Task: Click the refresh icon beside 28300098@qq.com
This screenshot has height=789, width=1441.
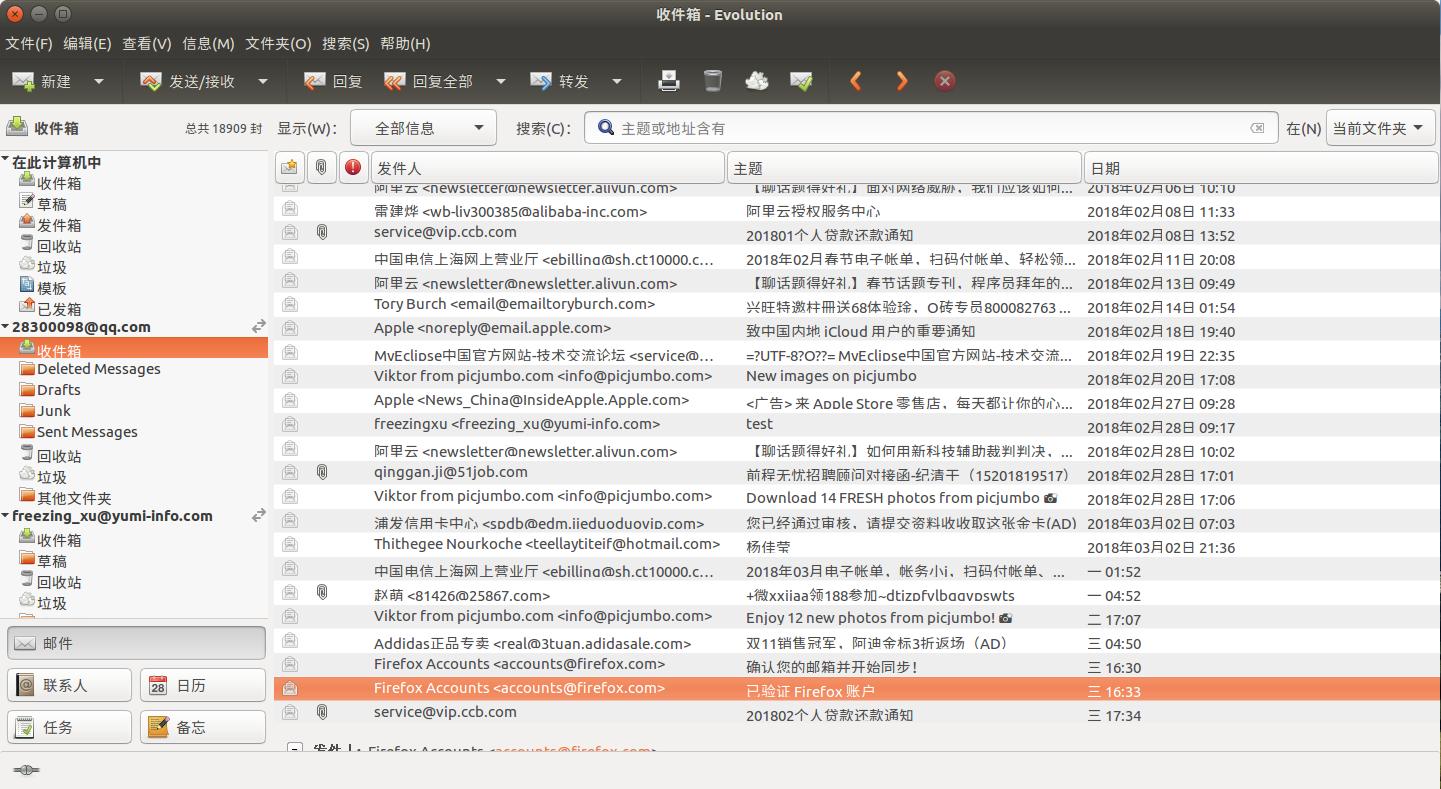Action: (258, 326)
